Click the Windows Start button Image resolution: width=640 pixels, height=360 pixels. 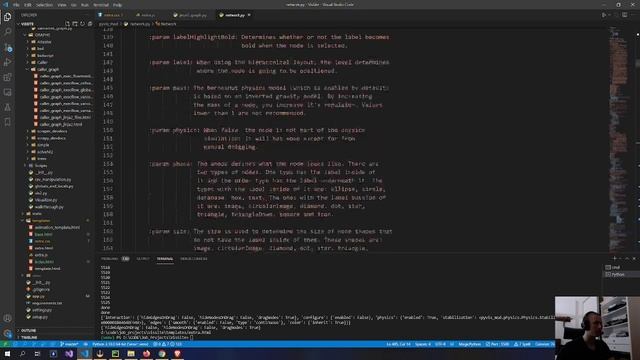pos(7,353)
